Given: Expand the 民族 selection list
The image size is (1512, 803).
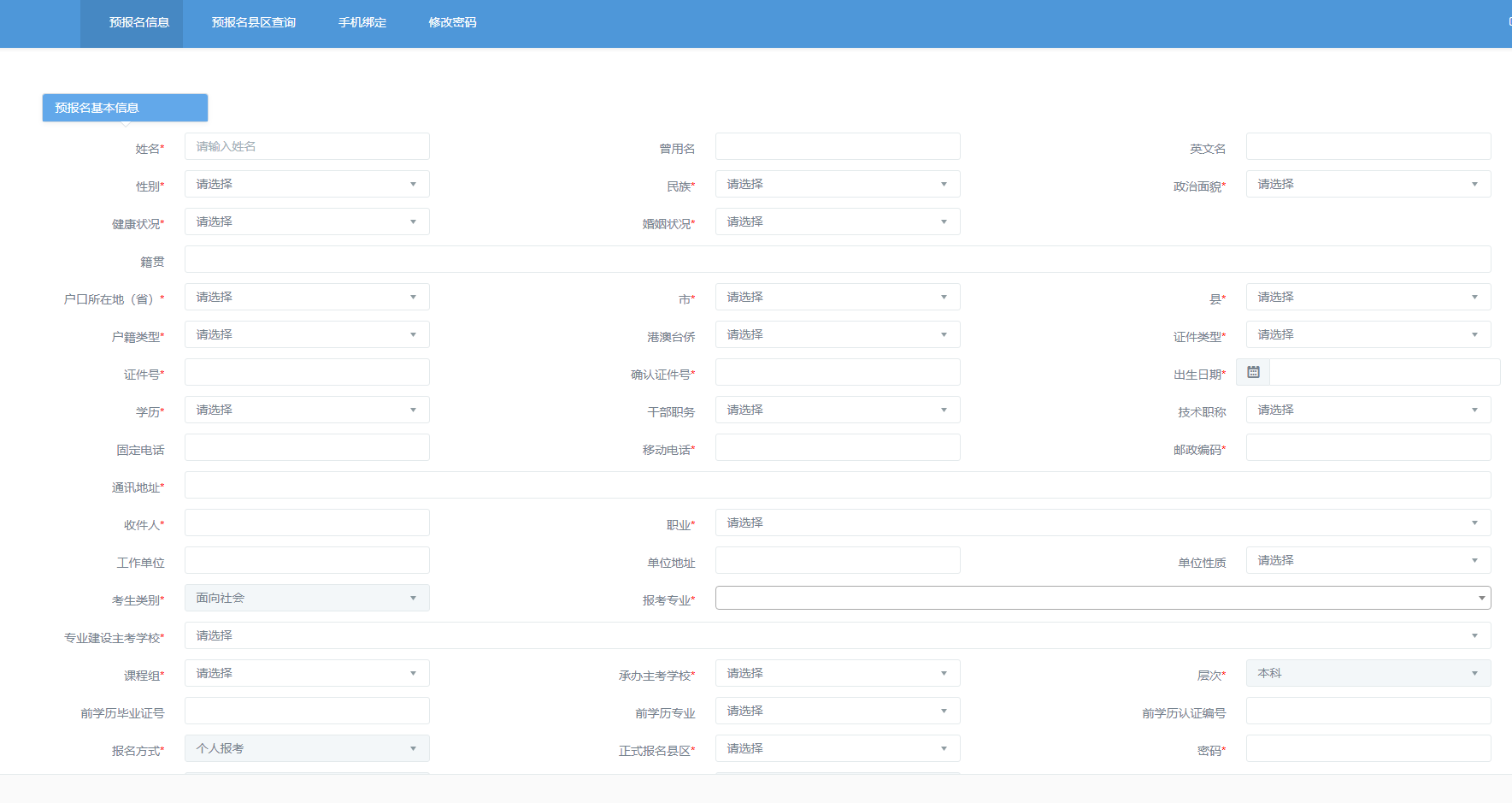Looking at the screenshot, I should coord(837,184).
